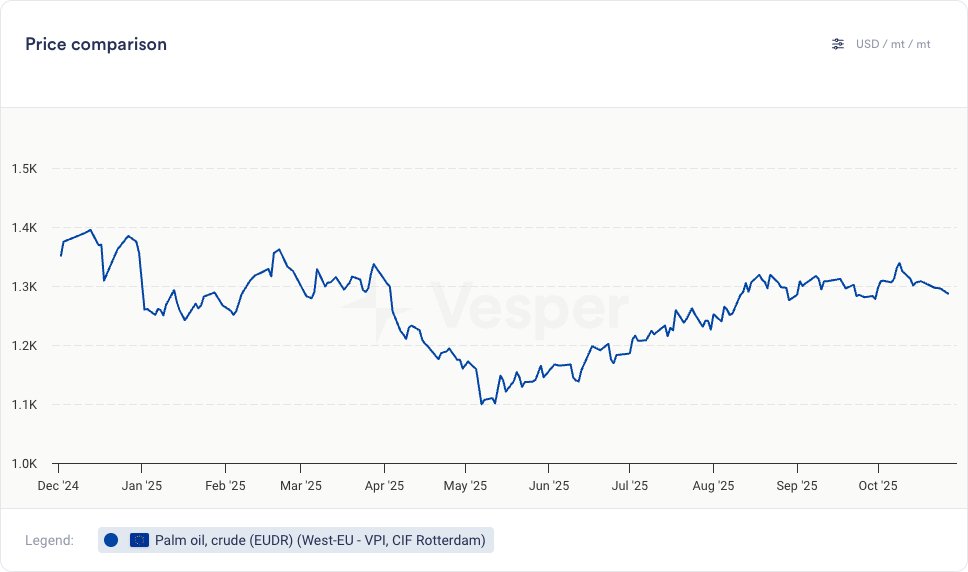Click the Jul '25 x-axis label

pyautogui.click(x=629, y=486)
